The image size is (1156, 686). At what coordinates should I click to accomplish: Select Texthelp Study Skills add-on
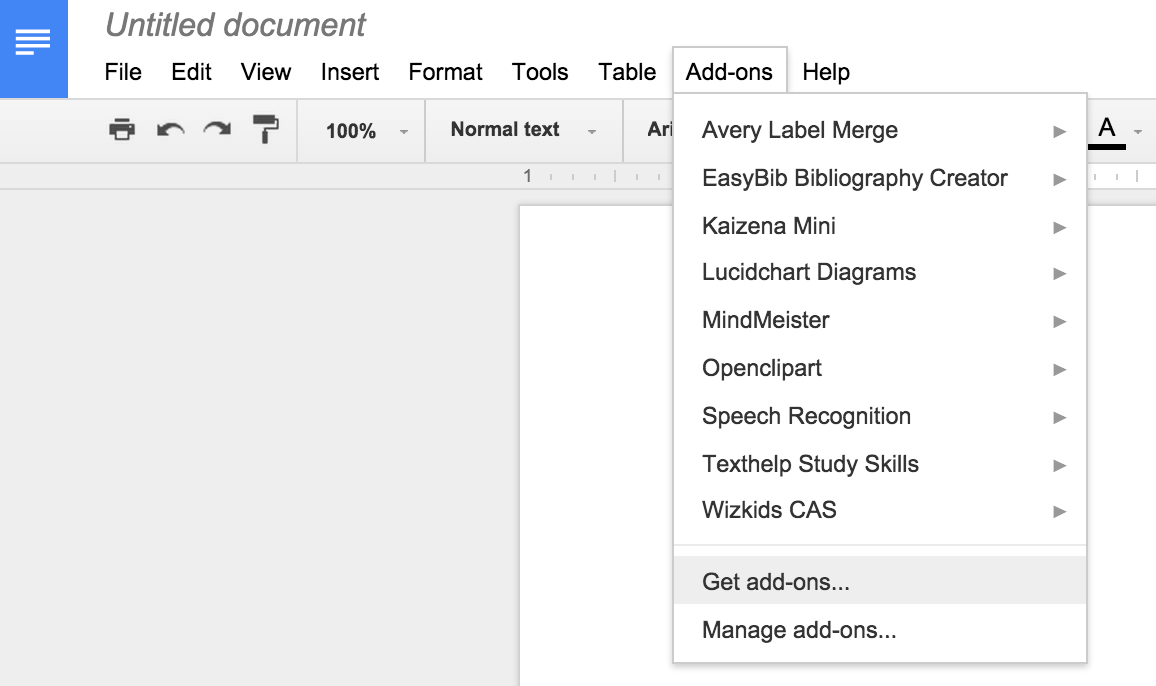(880, 464)
